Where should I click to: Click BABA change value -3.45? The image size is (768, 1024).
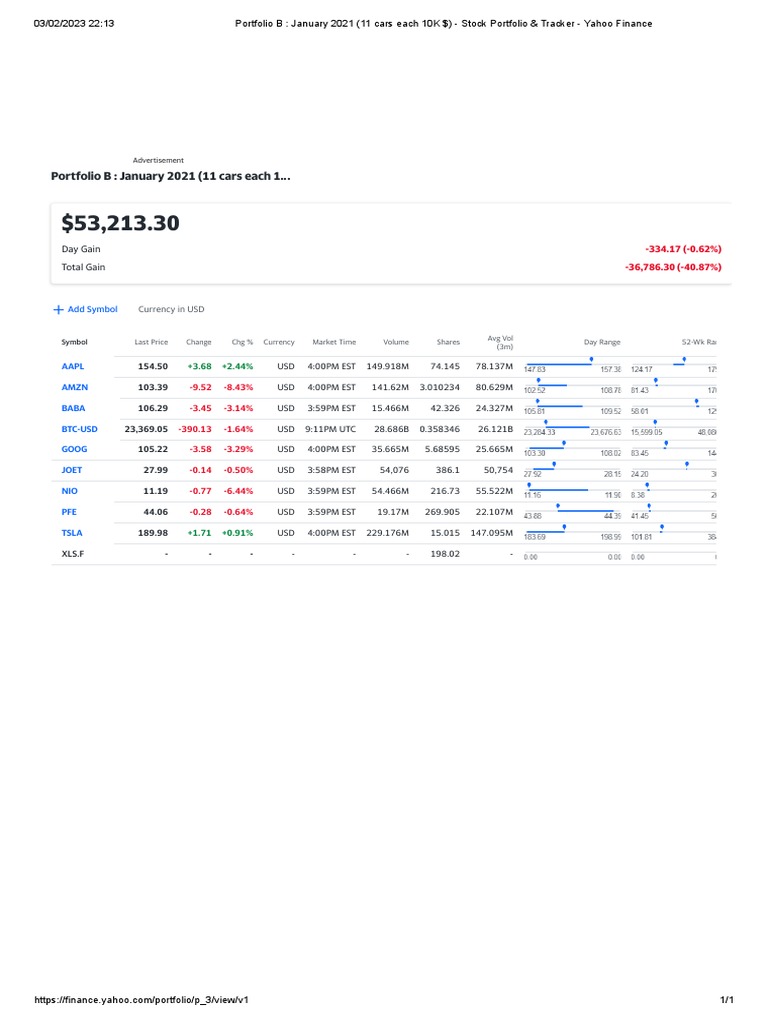(x=200, y=408)
